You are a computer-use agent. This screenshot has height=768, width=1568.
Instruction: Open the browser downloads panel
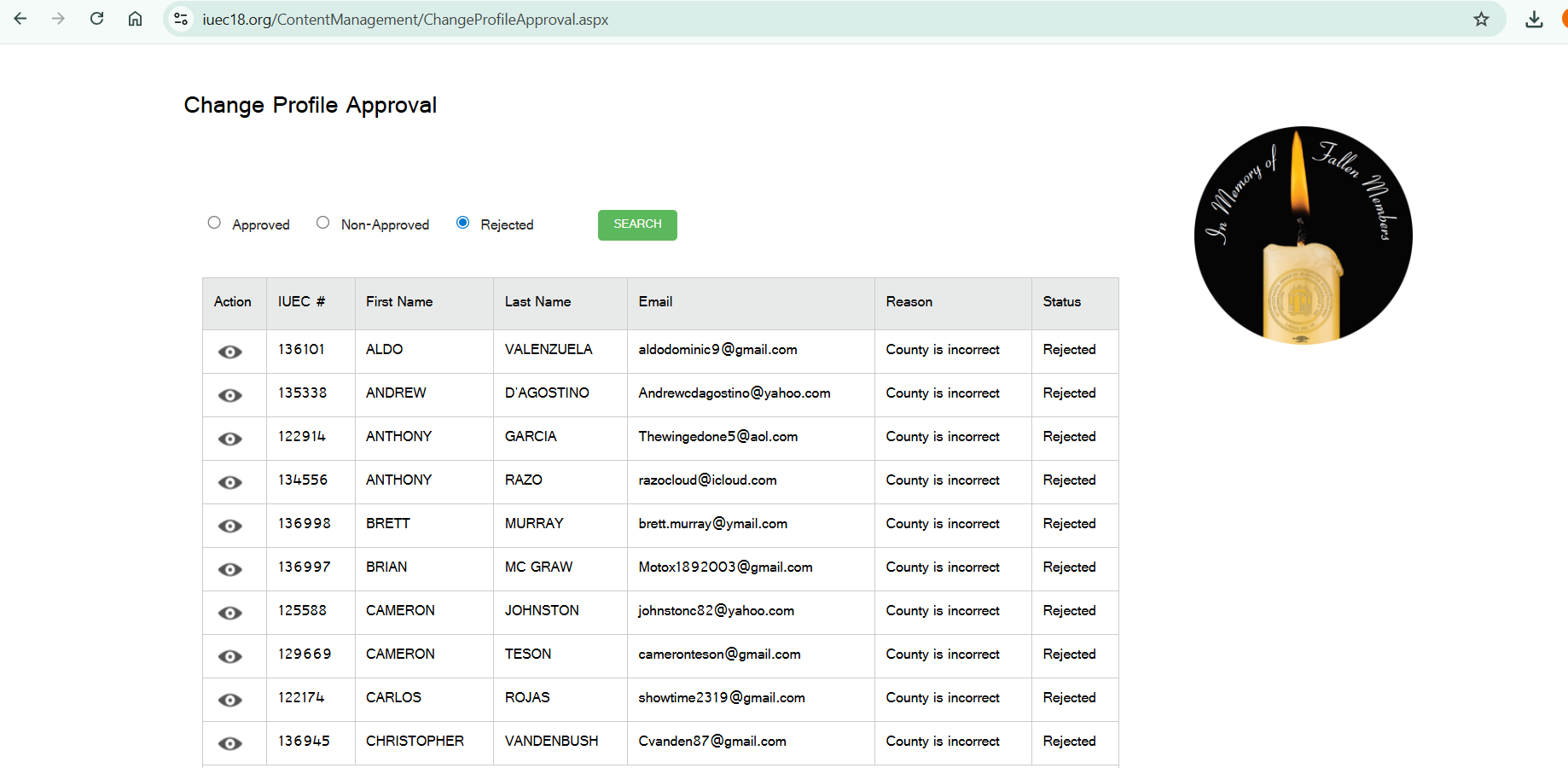1534,19
